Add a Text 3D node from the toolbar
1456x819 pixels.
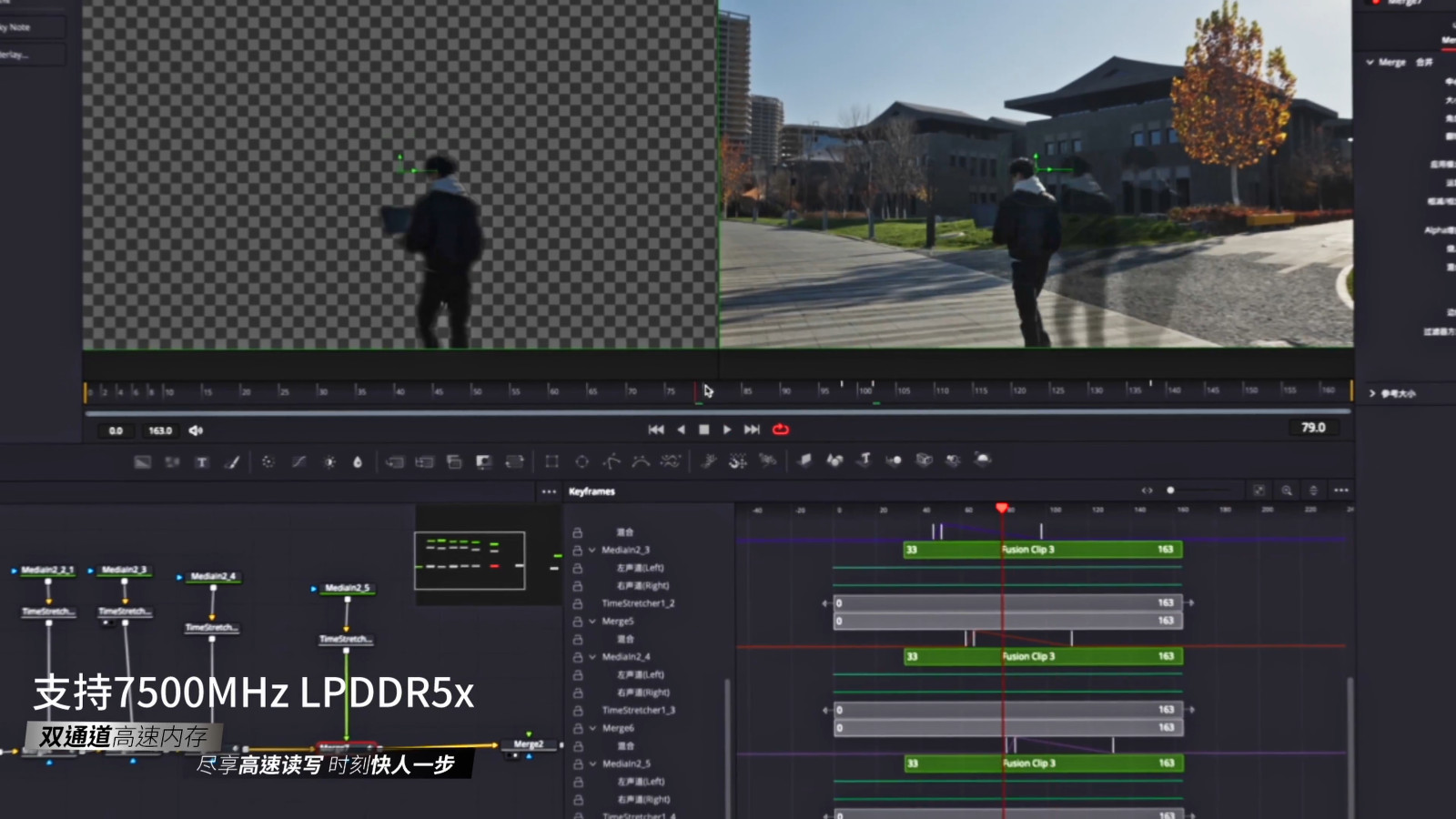[864, 460]
